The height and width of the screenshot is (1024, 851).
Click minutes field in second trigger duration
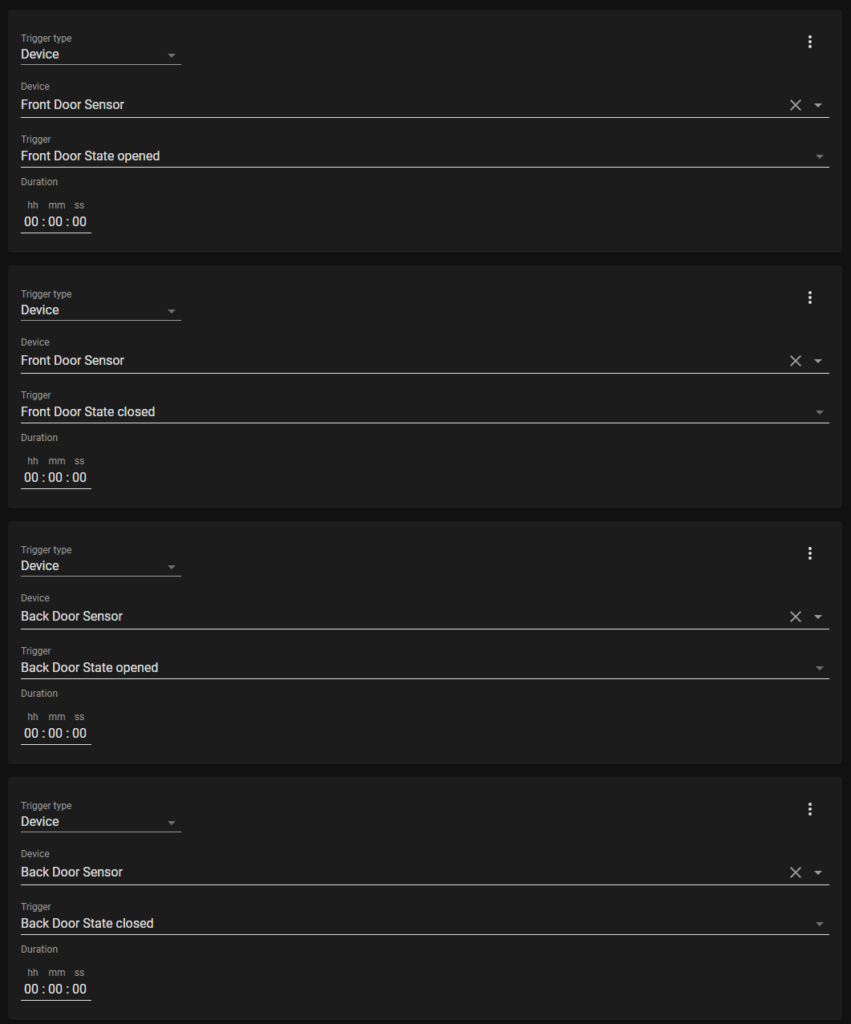point(56,478)
